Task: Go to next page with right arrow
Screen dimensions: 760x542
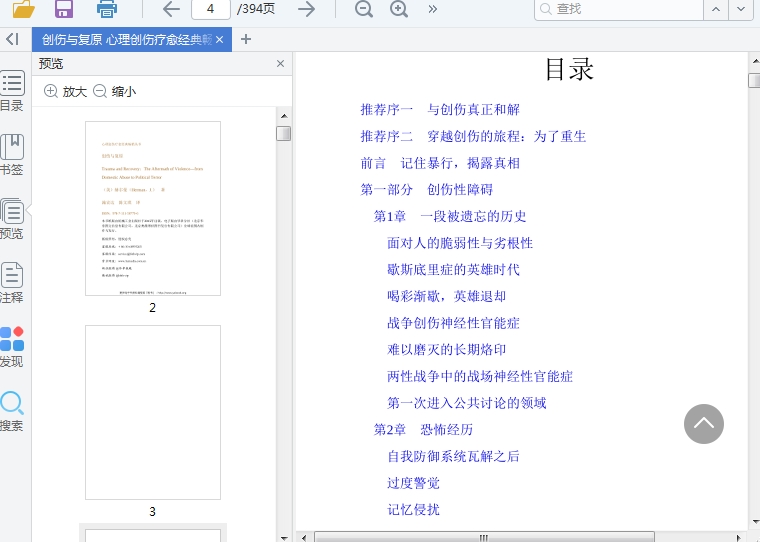Action: (x=306, y=9)
